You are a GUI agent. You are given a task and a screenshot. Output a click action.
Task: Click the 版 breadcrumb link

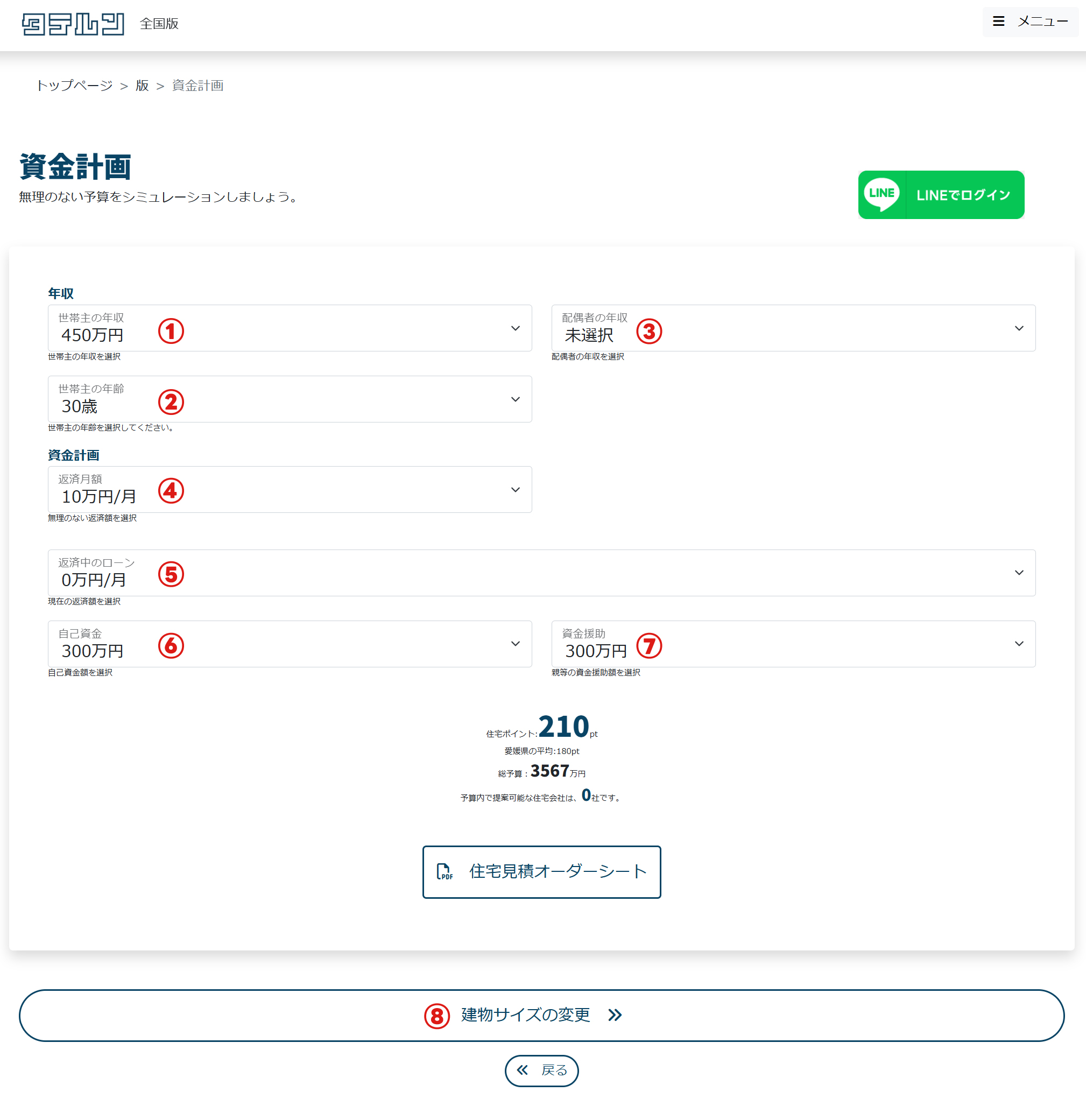tap(142, 86)
